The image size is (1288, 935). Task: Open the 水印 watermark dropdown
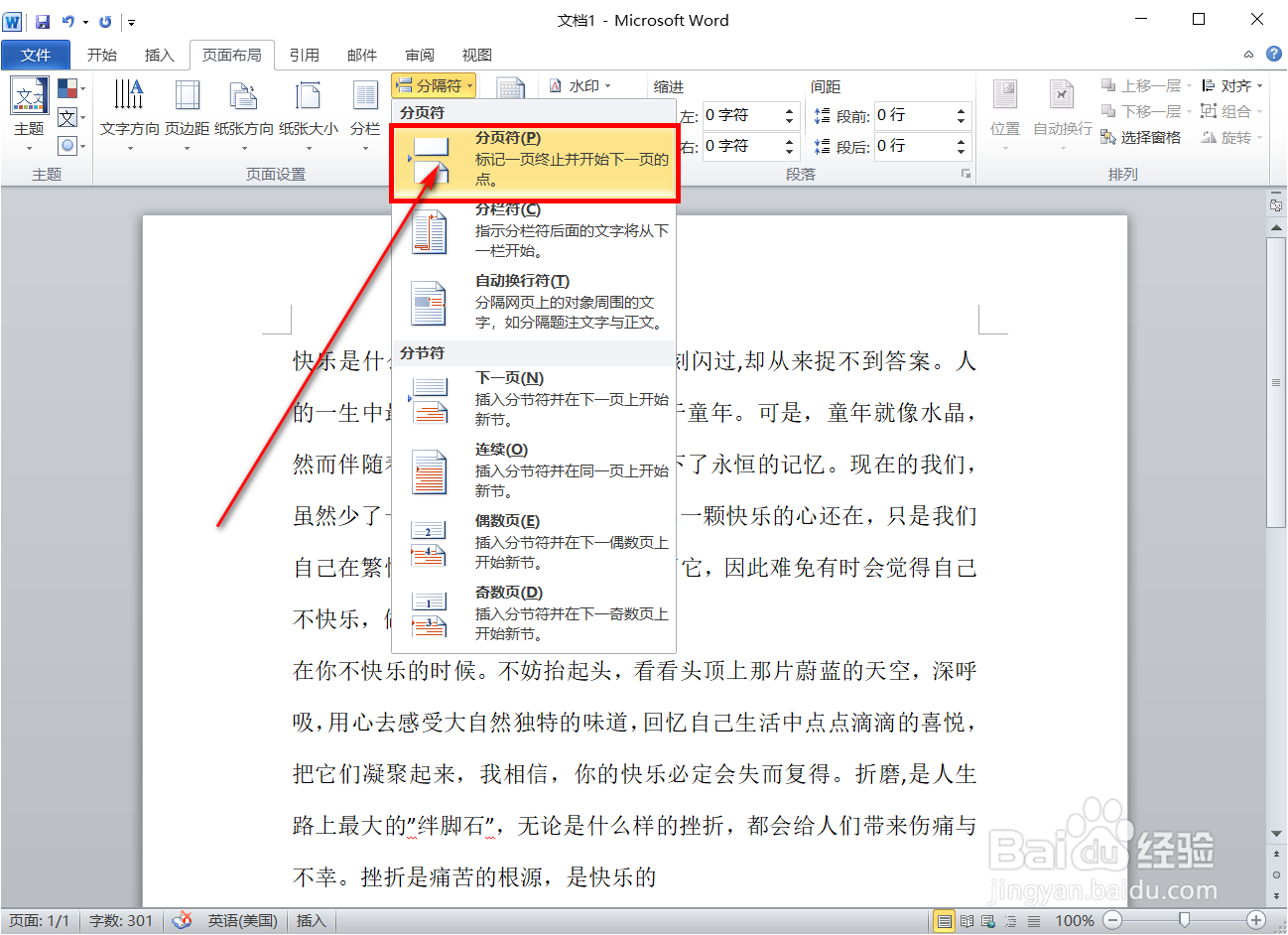580,85
